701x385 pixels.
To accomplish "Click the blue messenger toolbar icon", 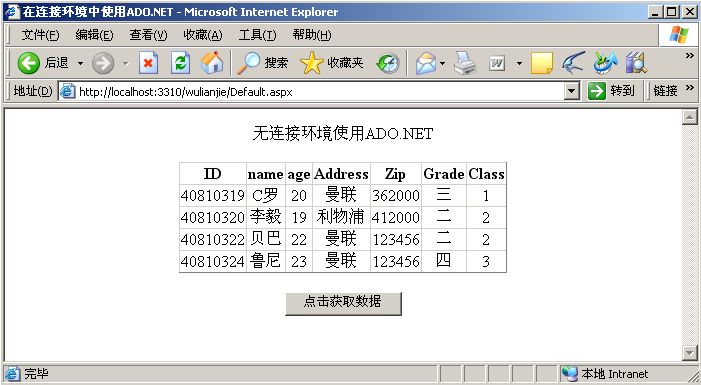I will [x=605, y=63].
